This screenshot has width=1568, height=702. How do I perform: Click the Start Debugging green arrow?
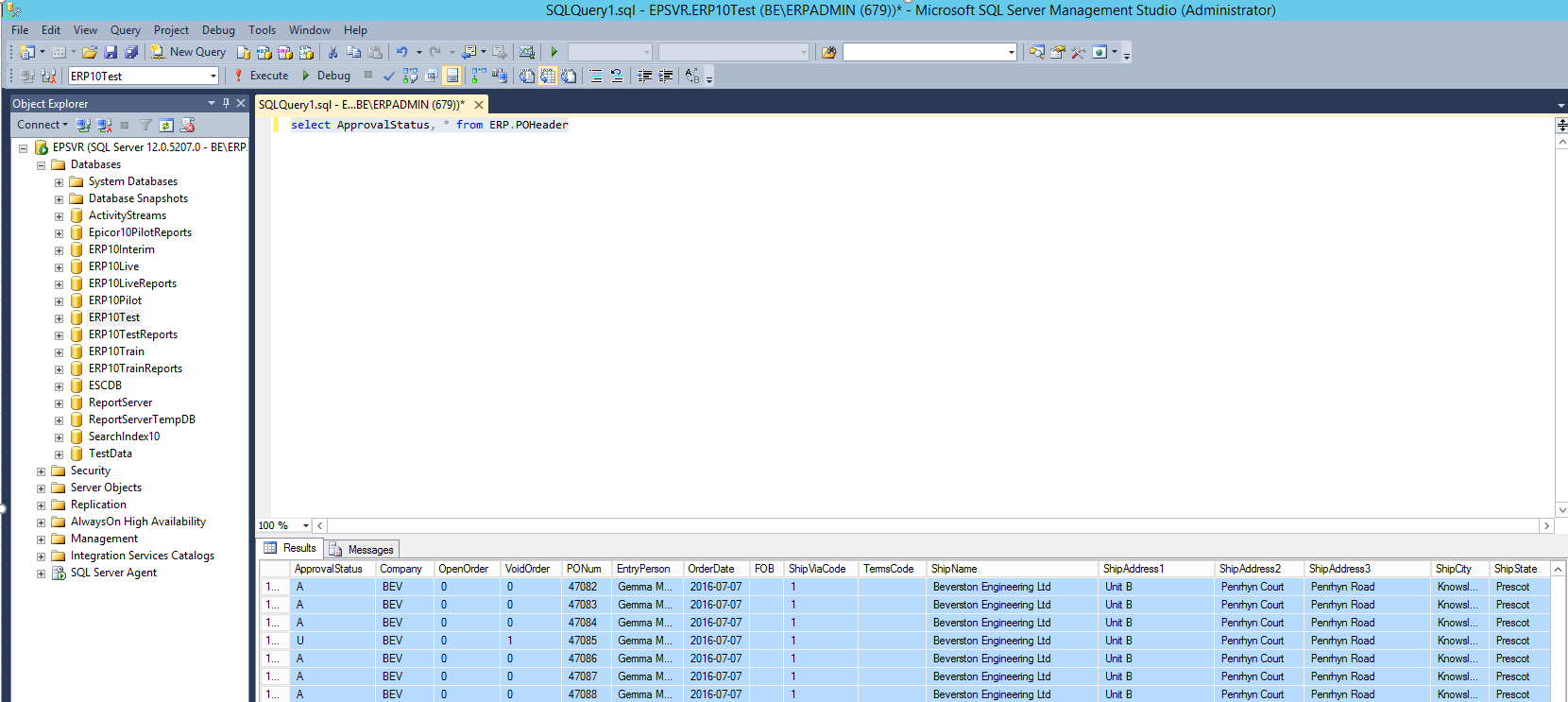coord(554,52)
